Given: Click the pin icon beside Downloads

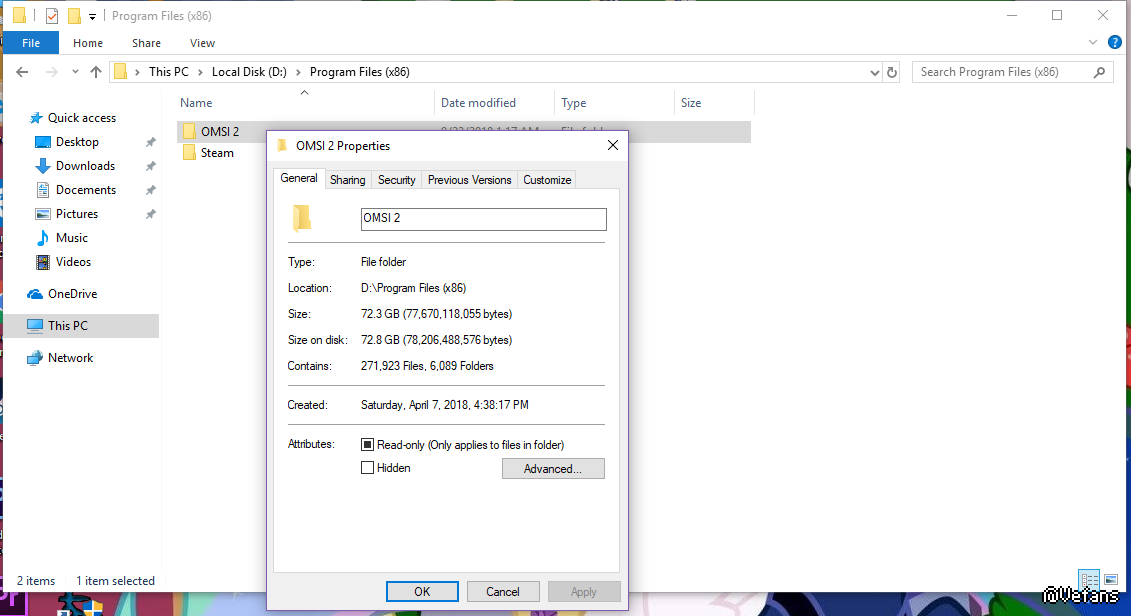Looking at the screenshot, I should click(150, 167).
